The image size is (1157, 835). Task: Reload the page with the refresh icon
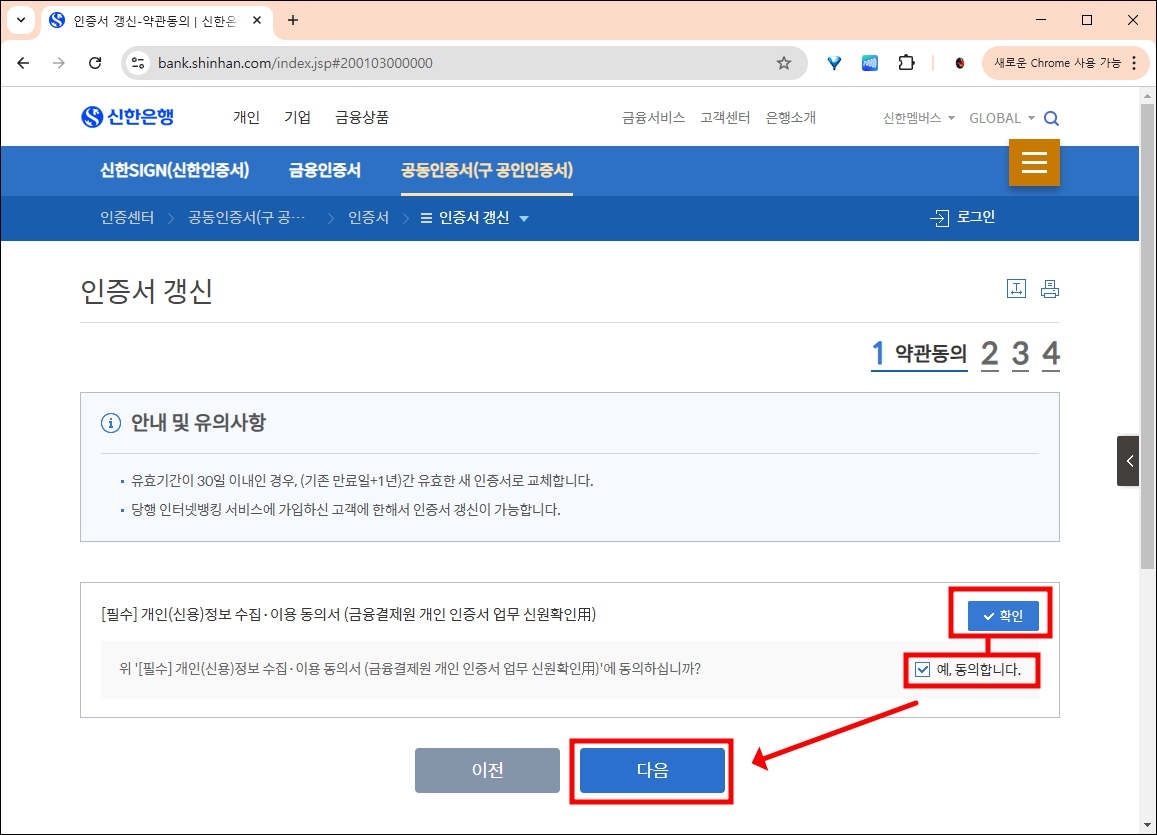95,62
